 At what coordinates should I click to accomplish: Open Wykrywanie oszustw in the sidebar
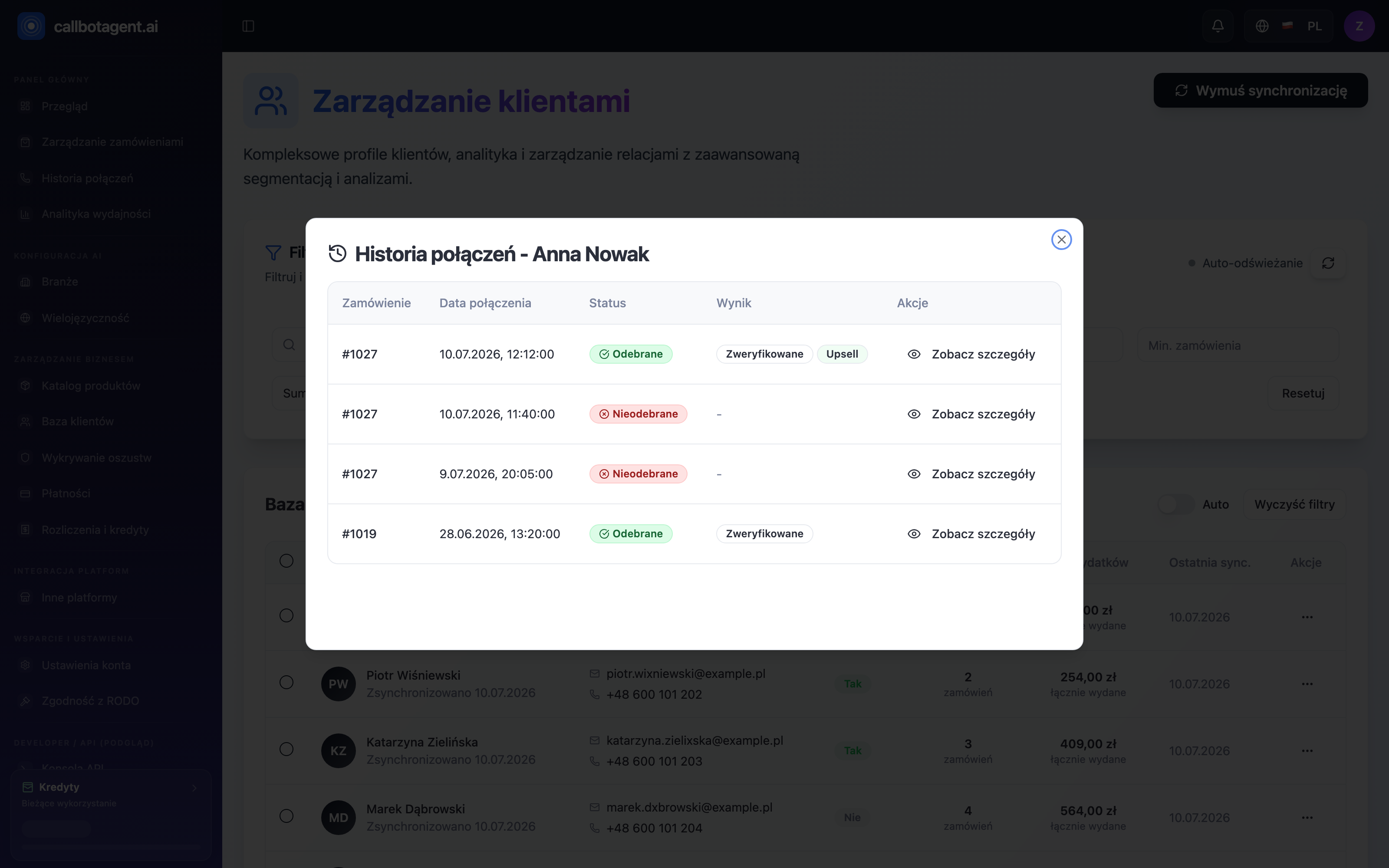point(111,457)
